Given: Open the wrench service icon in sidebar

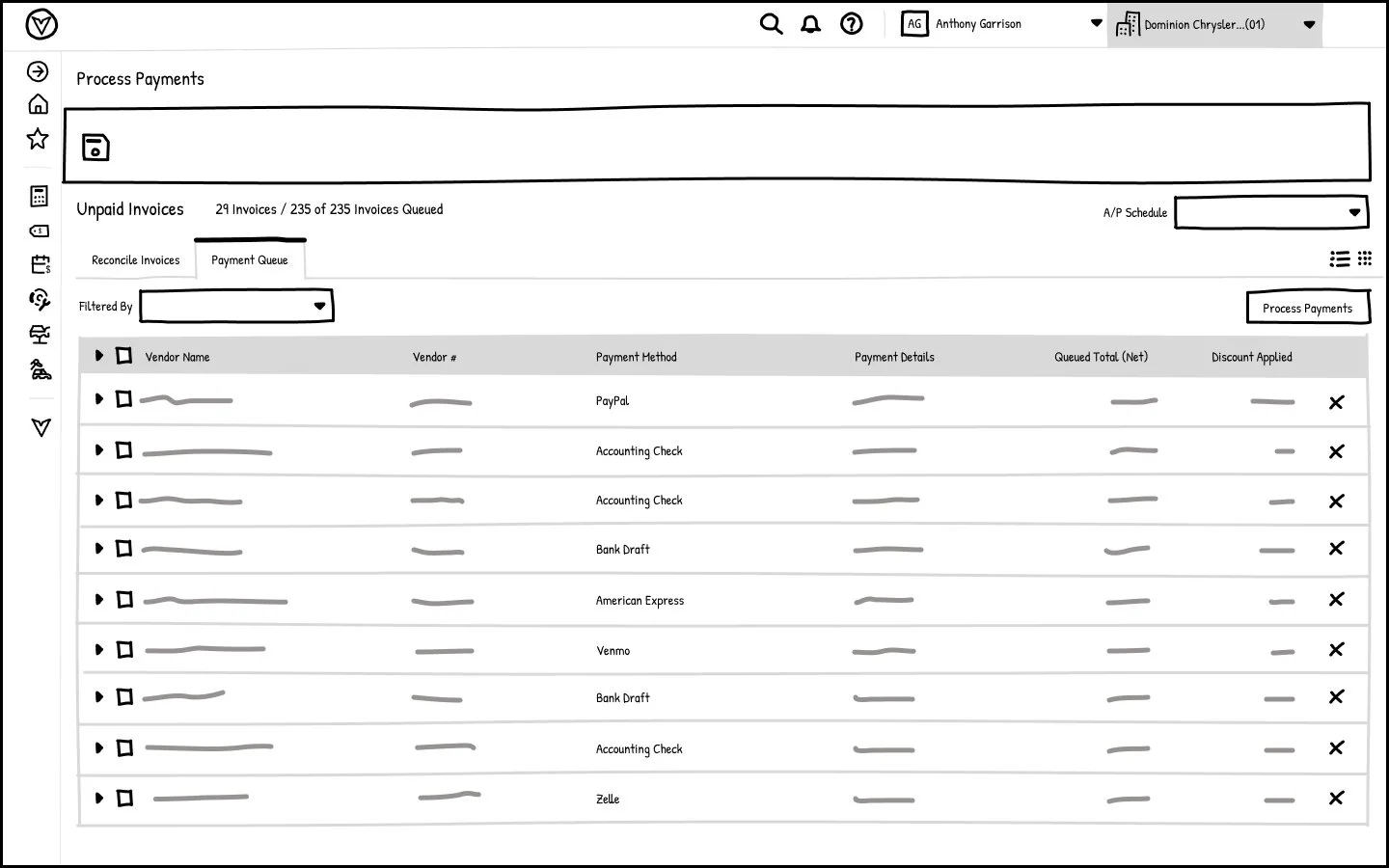Looking at the screenshot, I should pyautogui.click(x=39, y=300).
